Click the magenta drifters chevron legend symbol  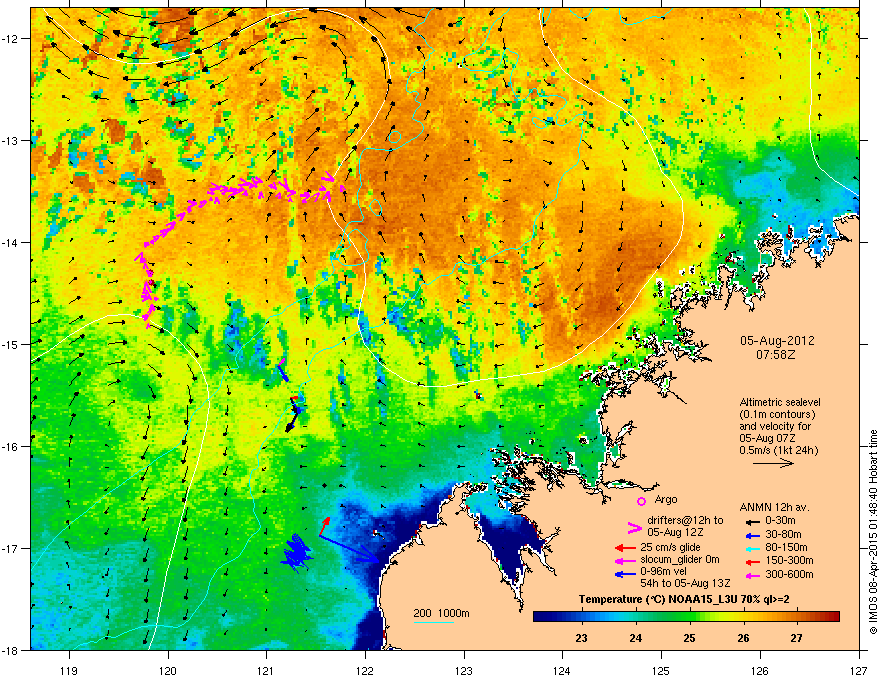pyautogui.click(x=634, y=527)
